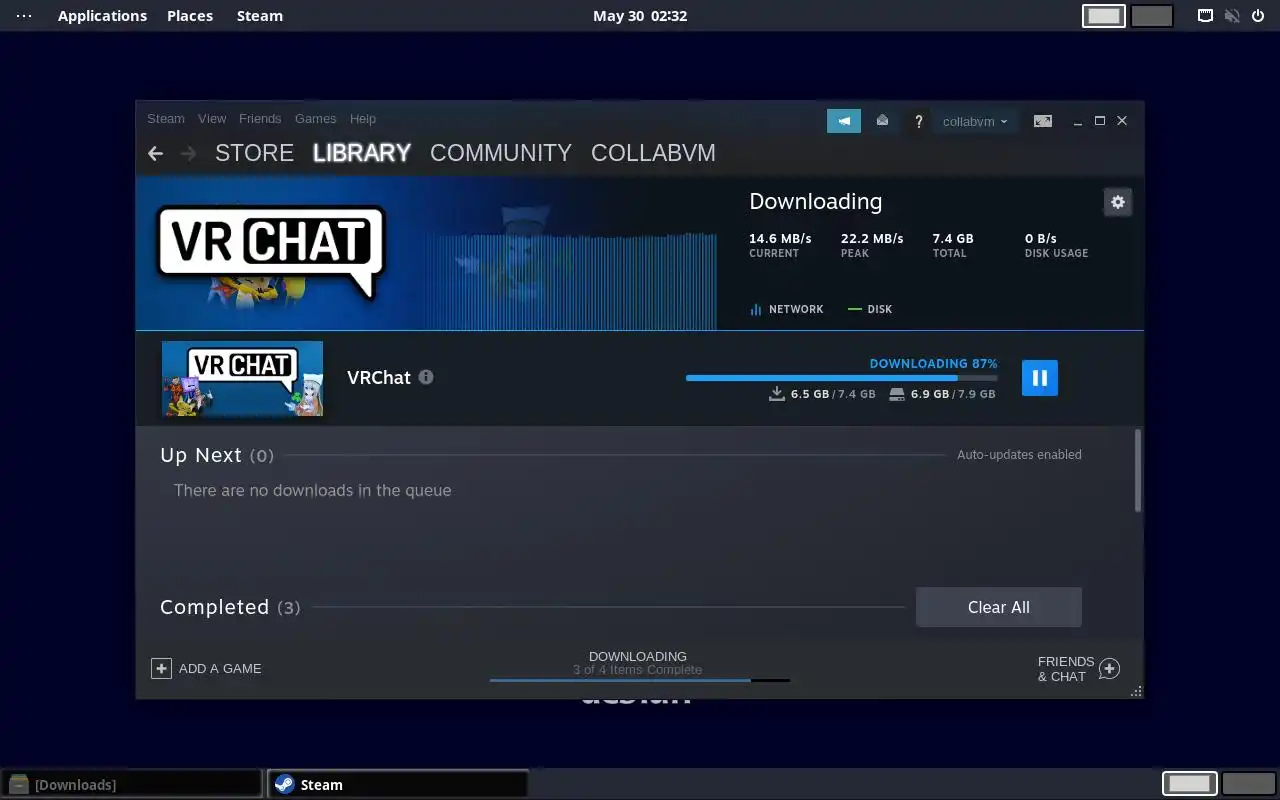The width and height of the screenshot is (1280, 800).
Task: Open download settings gear icon
Action: (1118, 202)
